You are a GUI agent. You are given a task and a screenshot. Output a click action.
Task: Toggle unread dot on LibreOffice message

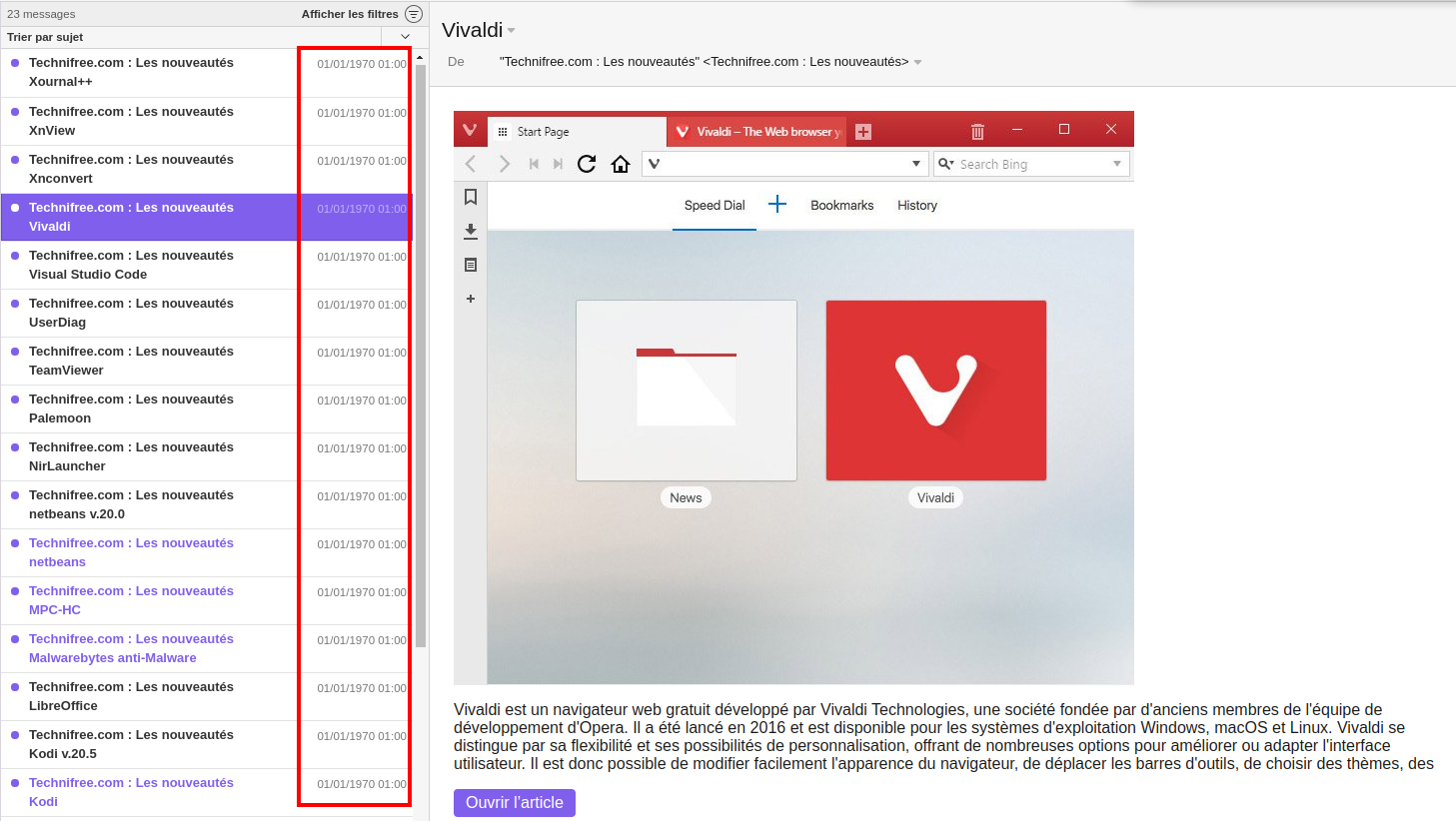pos(15,687)
